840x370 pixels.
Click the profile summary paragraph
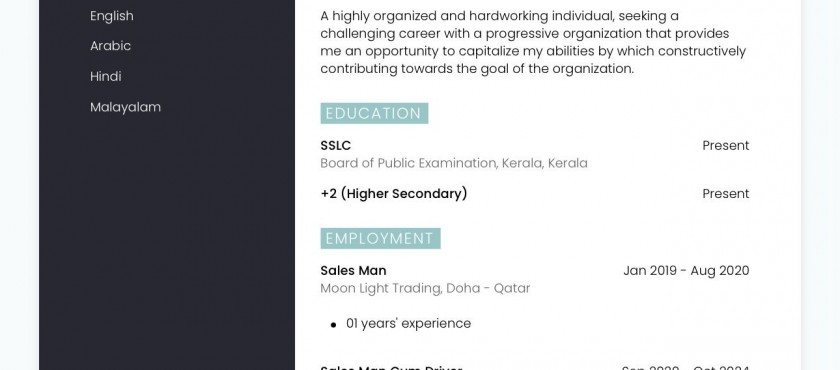[533, 42]
